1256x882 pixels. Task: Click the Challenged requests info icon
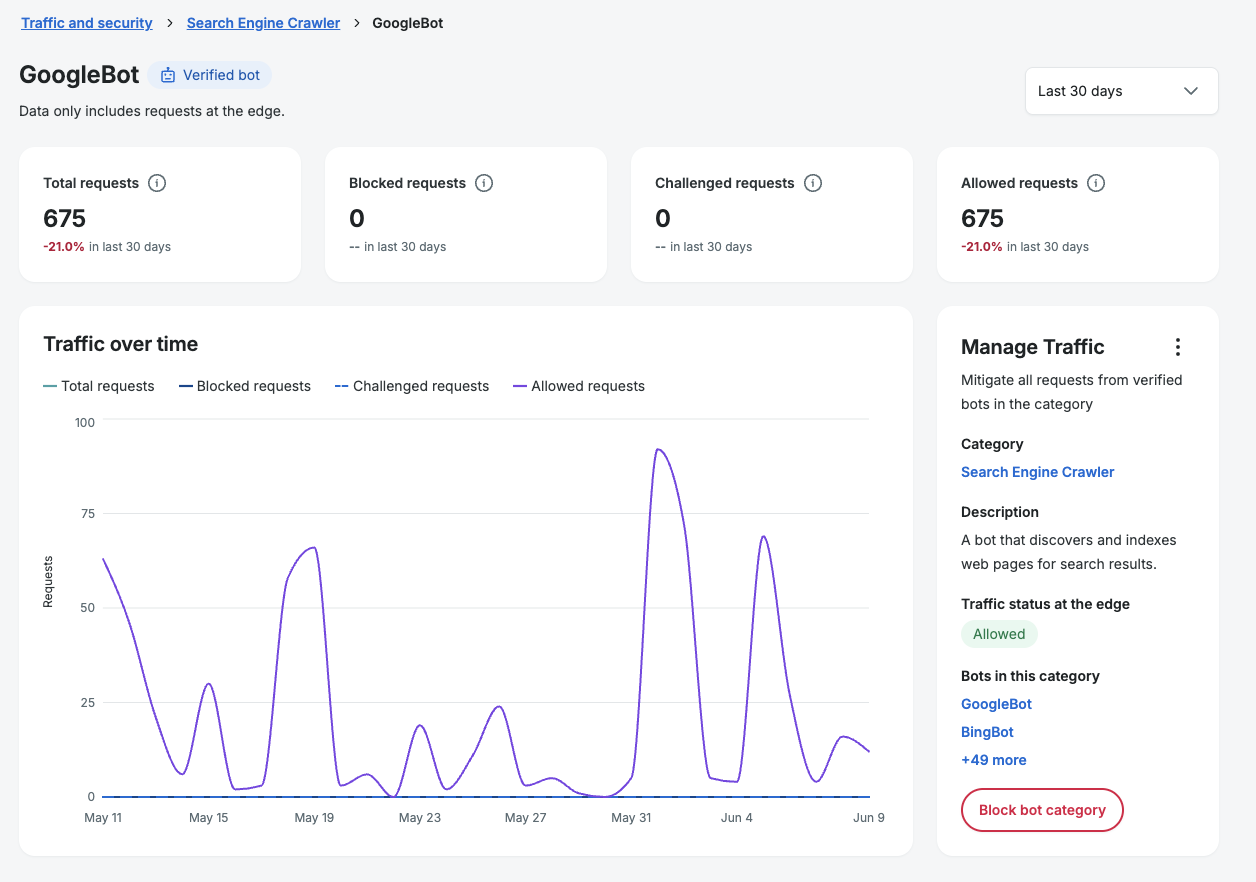pyautogui.click(x=813, y=183)
